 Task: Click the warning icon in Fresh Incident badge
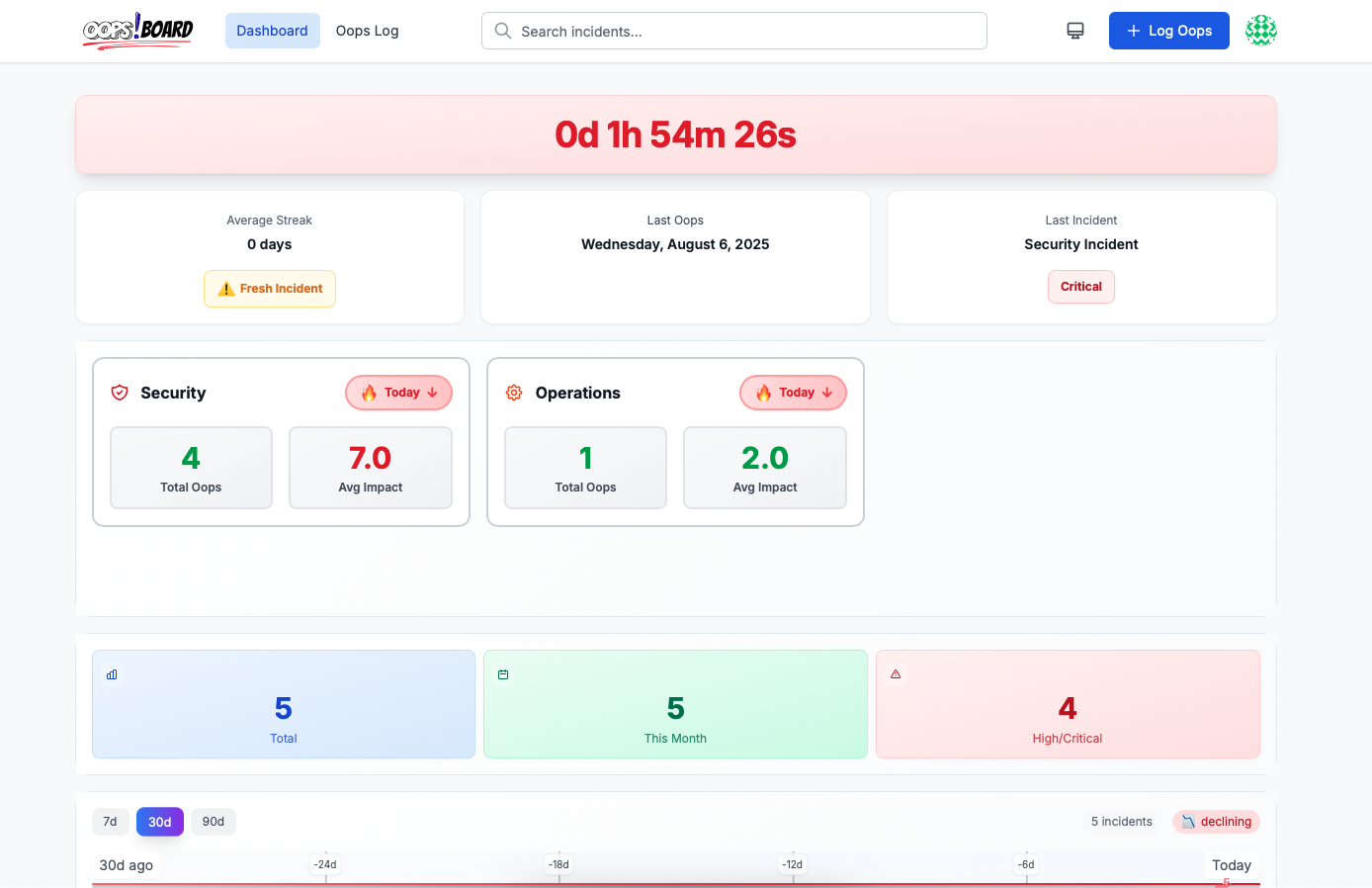[x=226, y=289]
